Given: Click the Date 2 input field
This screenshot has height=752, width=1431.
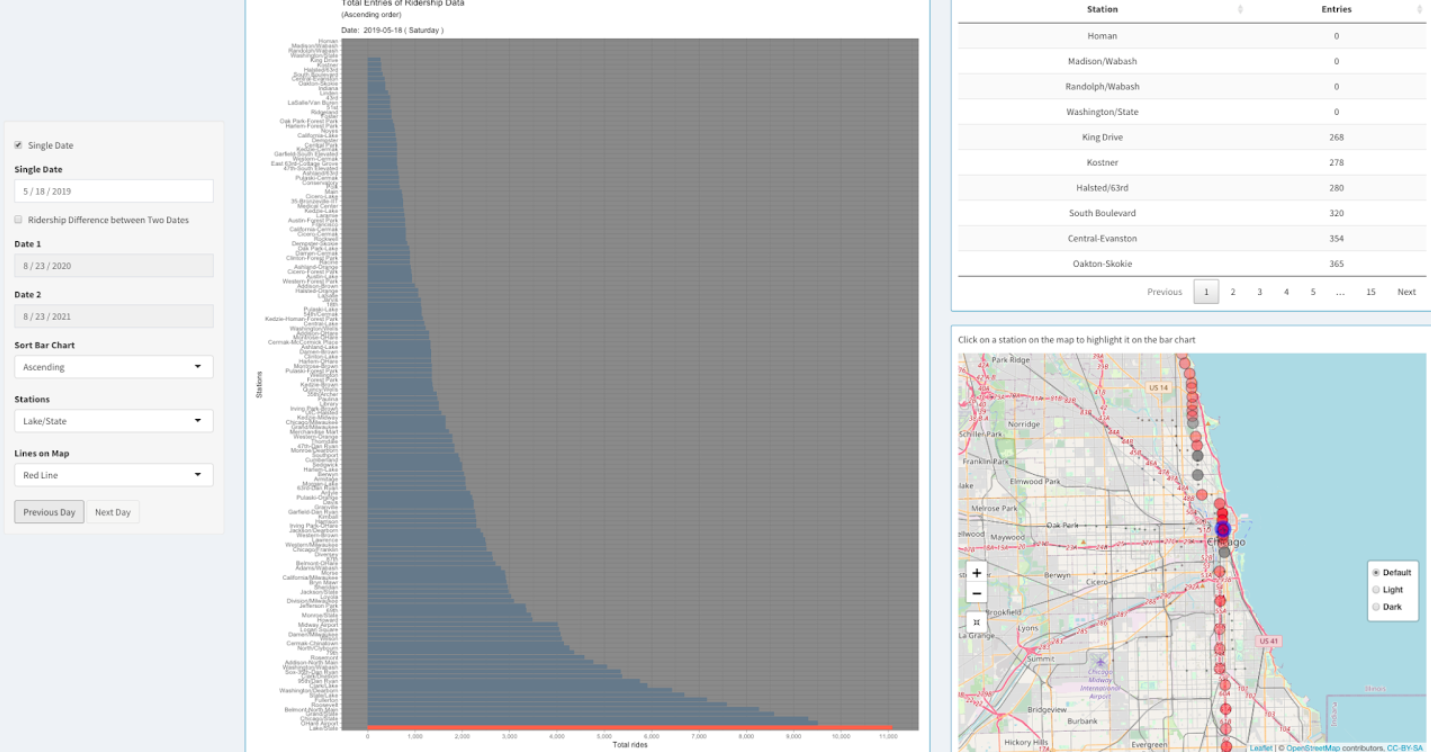Looking at the screenshot, I should (113, 316).
